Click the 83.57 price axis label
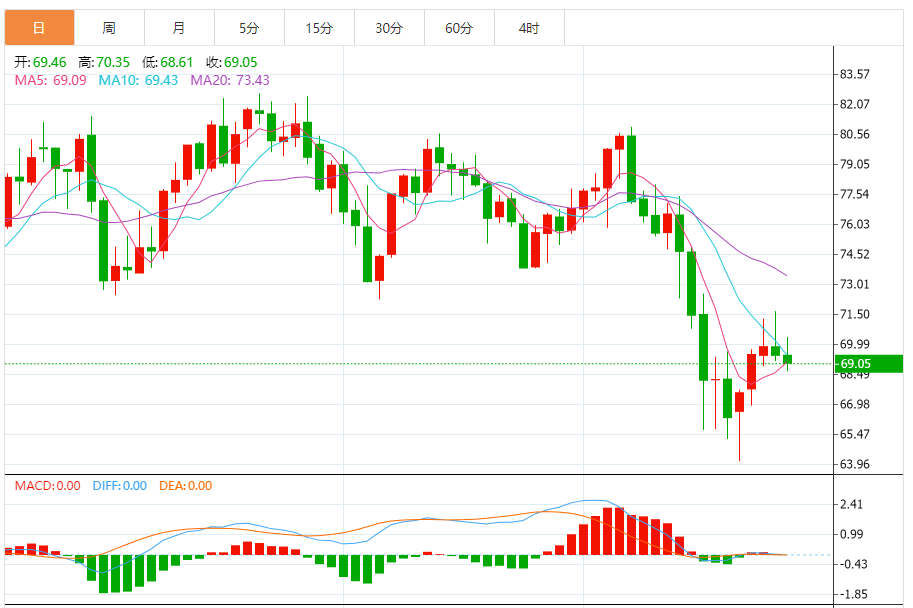This screenshot has height=608, width=913. tap(855, 74)
